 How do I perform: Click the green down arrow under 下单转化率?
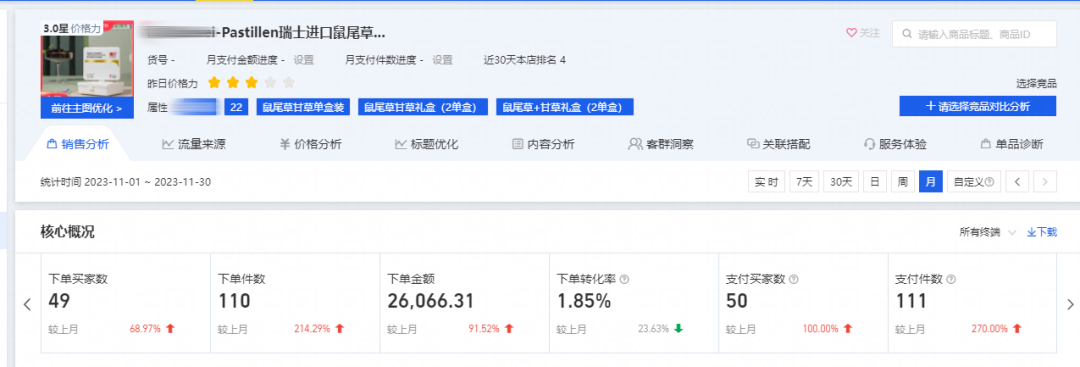(x=678, y=329)
